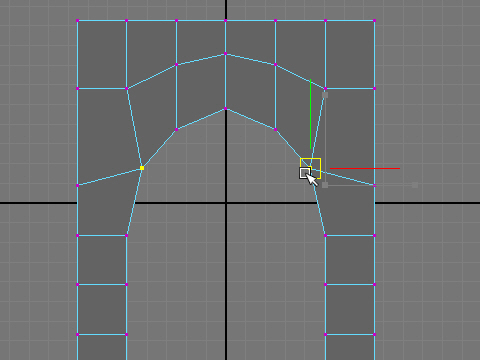This screenshot has height=360, width=480.
Task: Select the top-left corner vertex of mesh
Action: click(77, 21)
